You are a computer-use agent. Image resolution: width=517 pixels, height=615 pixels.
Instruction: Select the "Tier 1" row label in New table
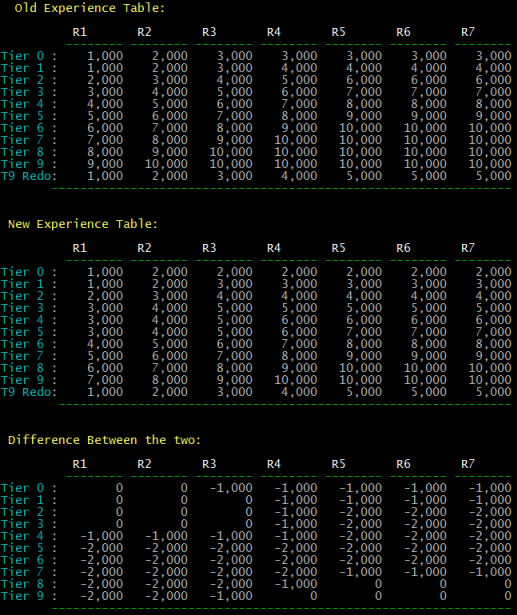[22, 284]
